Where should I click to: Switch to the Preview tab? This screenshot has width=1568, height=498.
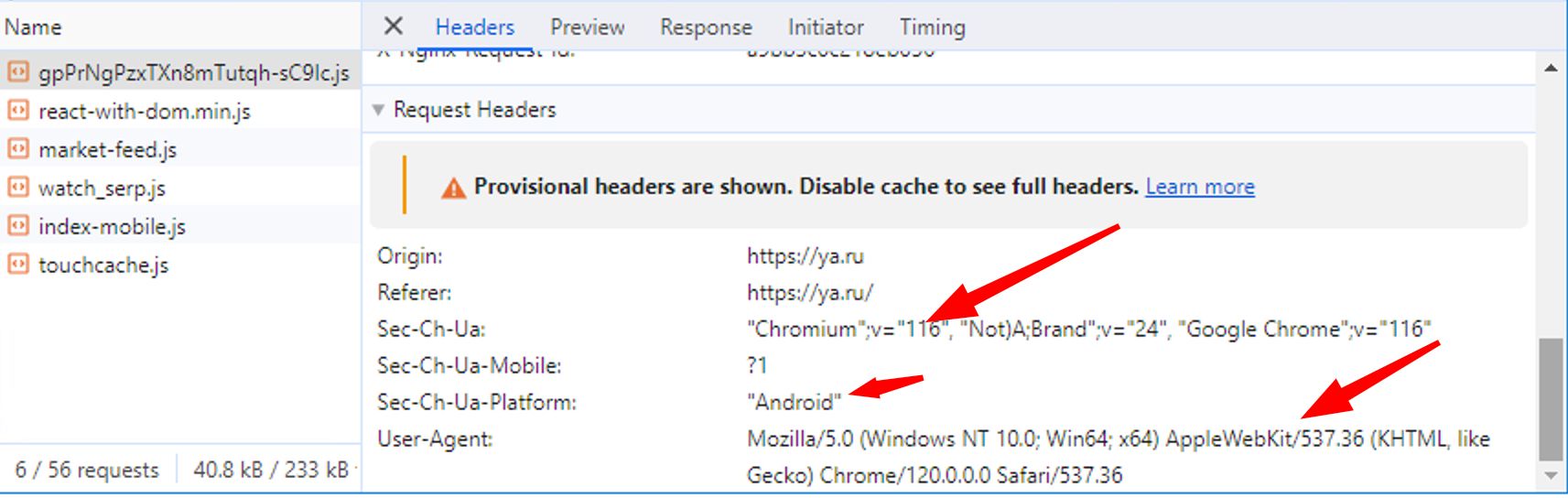pyautogui.click(x=587, y=27)
